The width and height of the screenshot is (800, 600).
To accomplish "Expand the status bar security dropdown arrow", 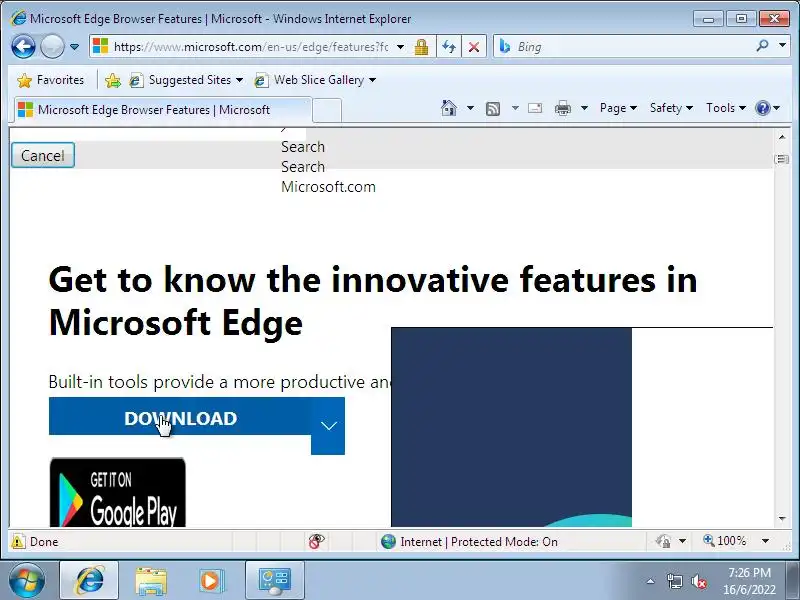I will pyautogui.click(x=683, y=541).
